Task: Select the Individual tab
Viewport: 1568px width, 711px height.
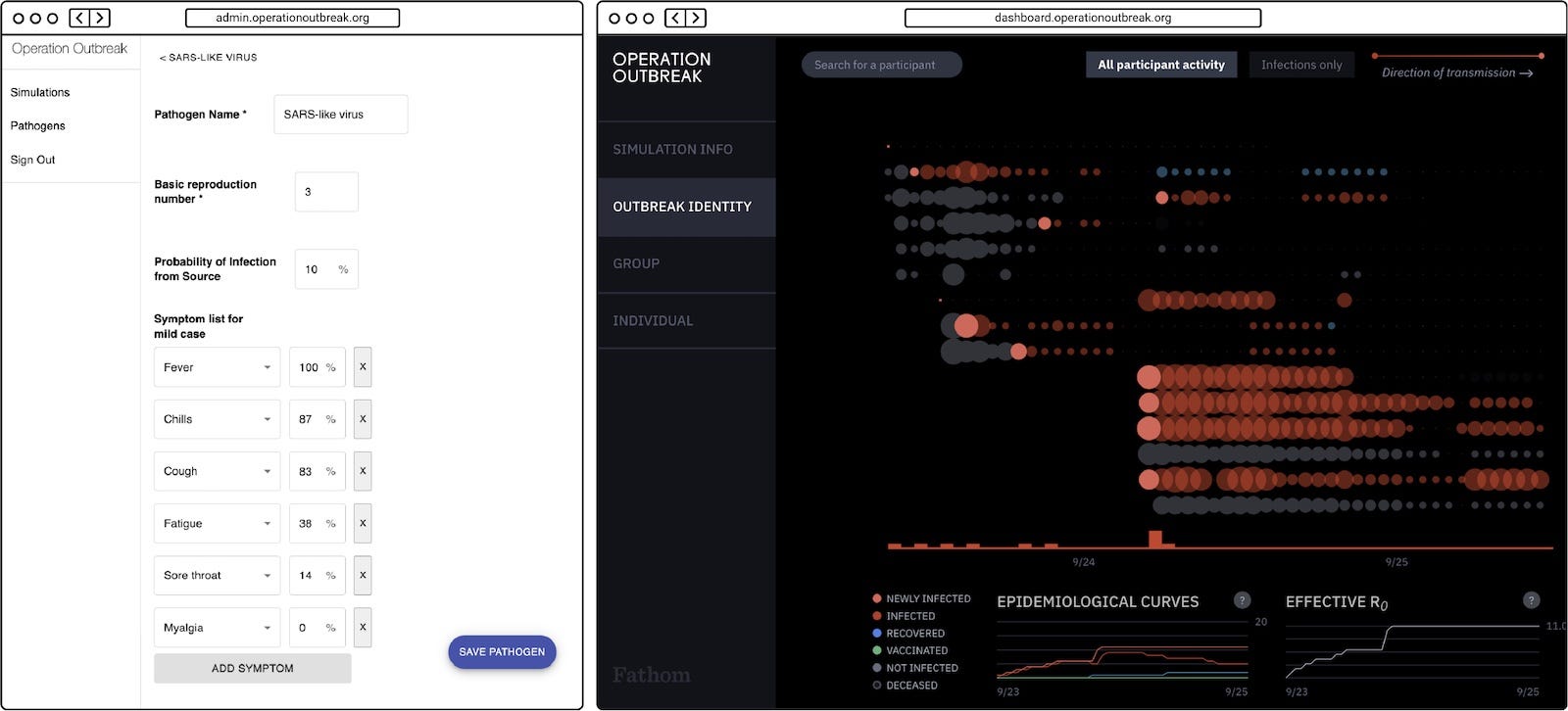Action: pos(686,320)
